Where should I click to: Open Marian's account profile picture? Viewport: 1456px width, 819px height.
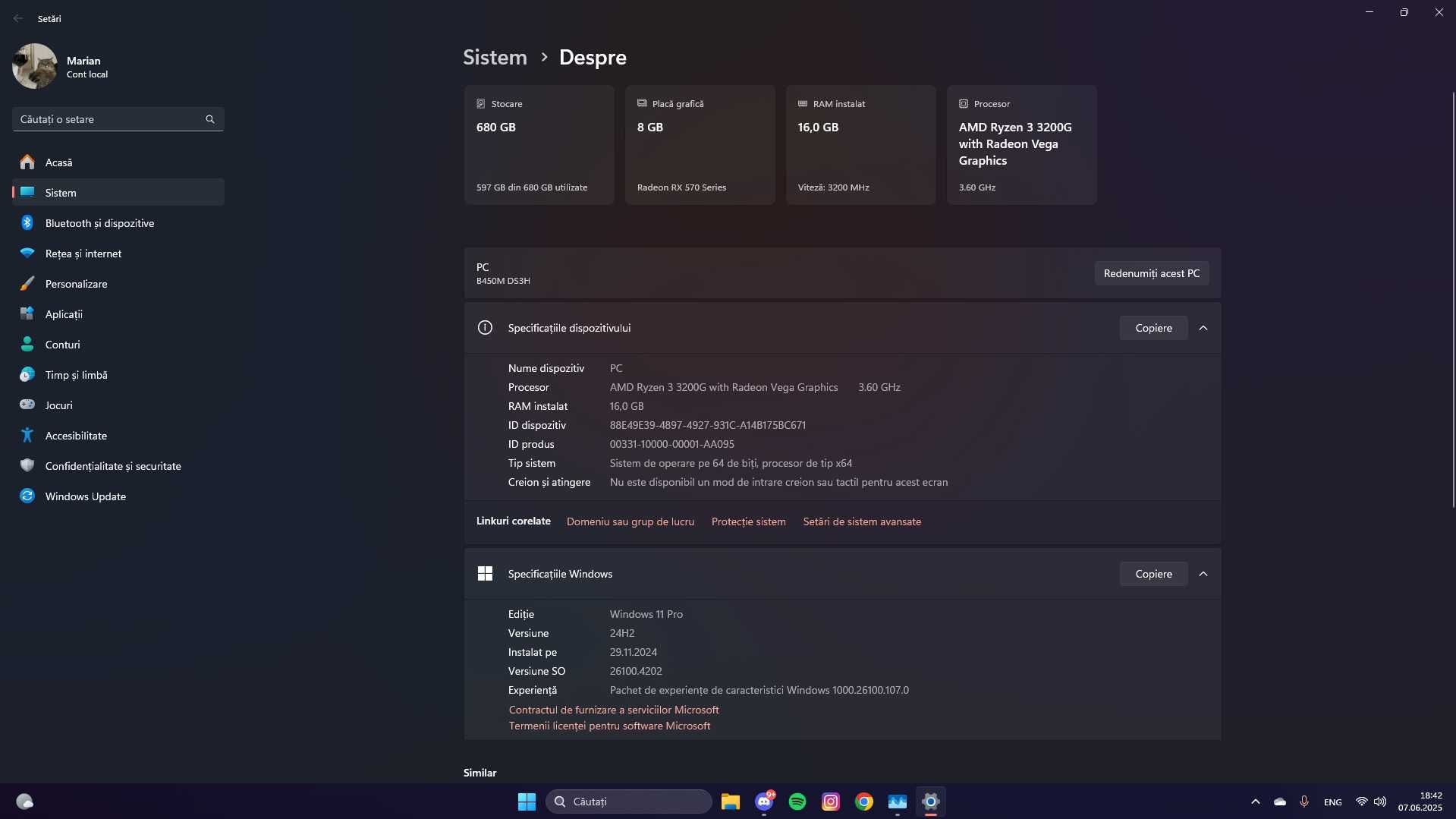coord(35,66)
